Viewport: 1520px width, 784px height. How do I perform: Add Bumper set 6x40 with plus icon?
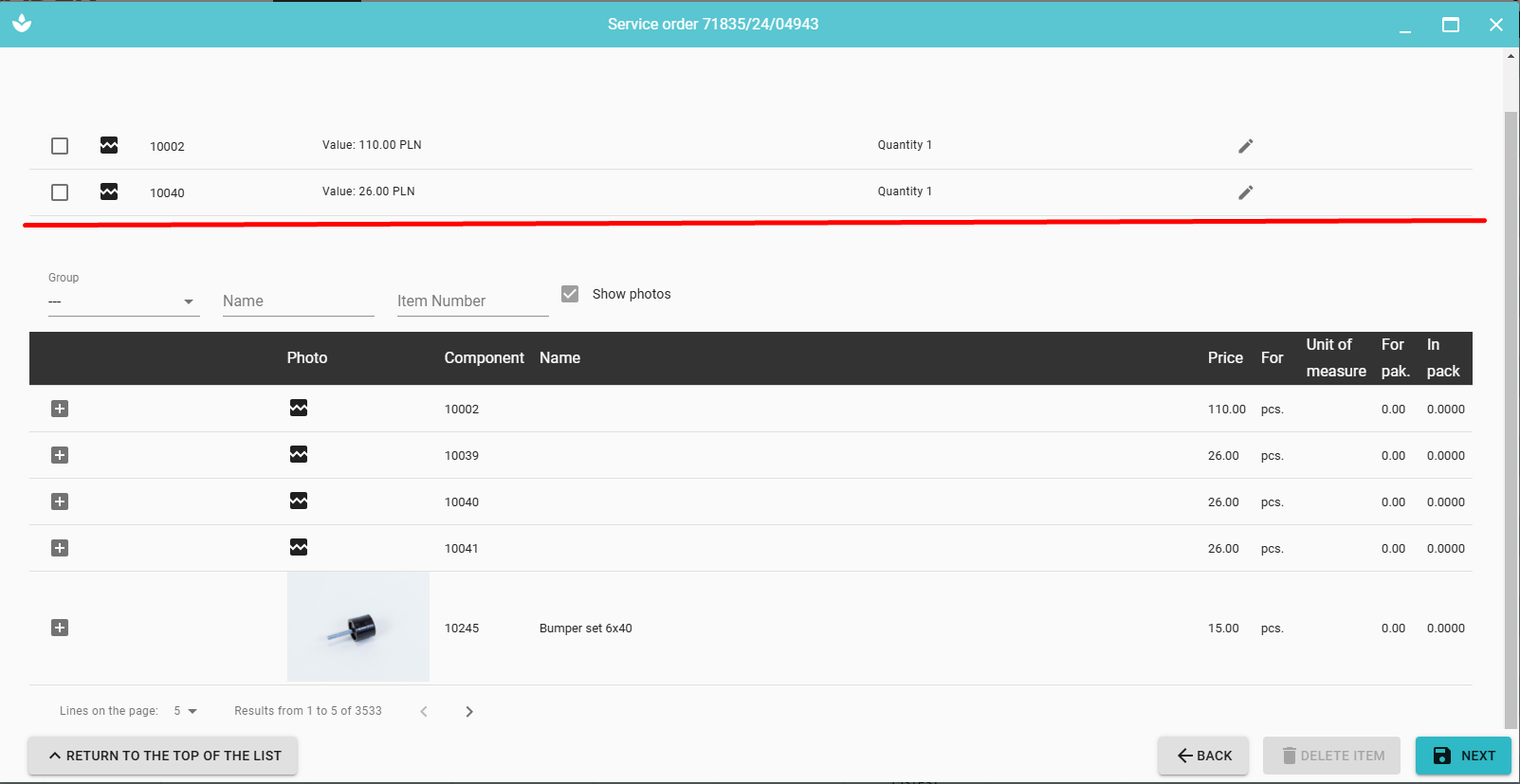(x=60, y=628)
